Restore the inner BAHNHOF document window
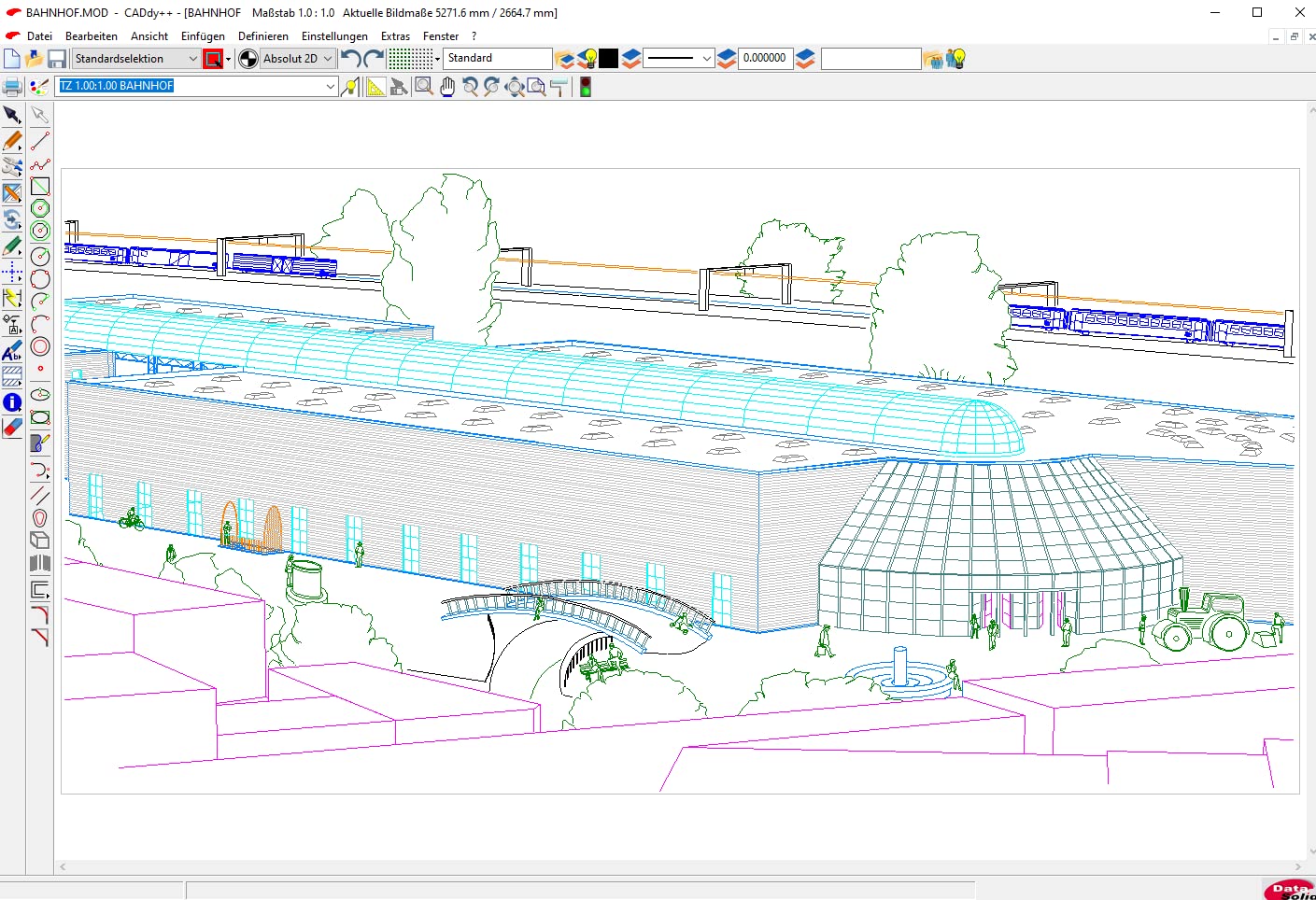 1294,36
